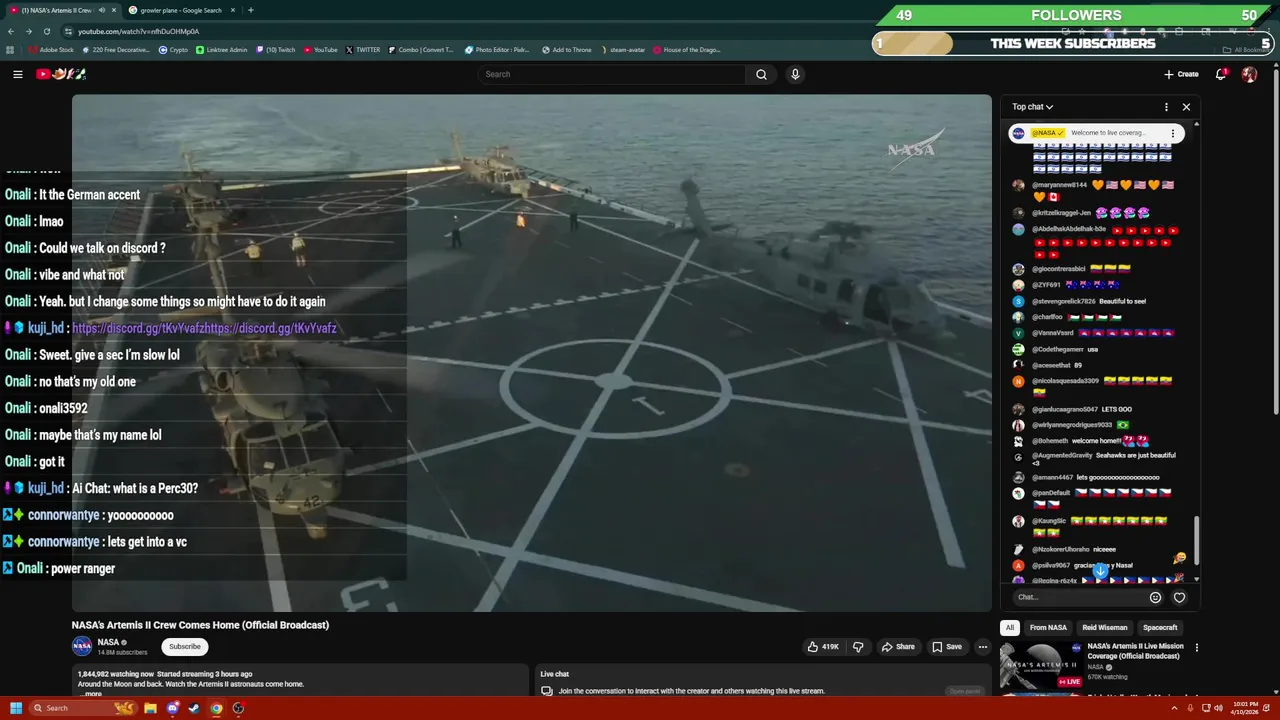Dislike the NASA broadcast video

[858, 647]
